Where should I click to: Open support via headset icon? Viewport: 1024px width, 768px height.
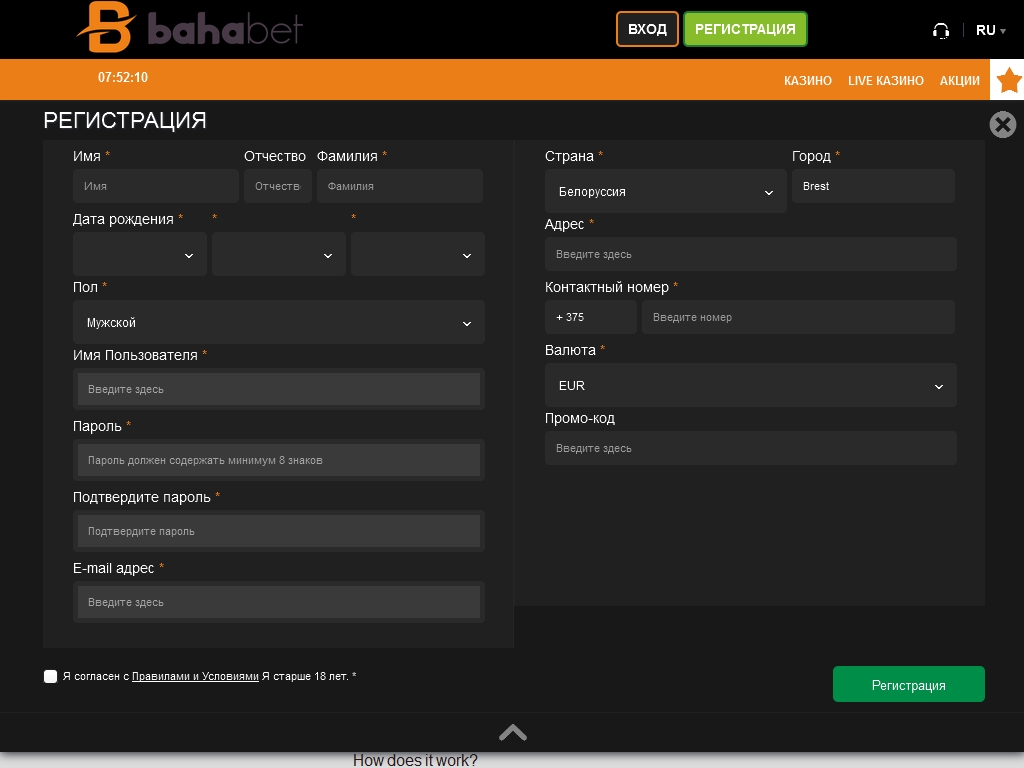(940, 30)
